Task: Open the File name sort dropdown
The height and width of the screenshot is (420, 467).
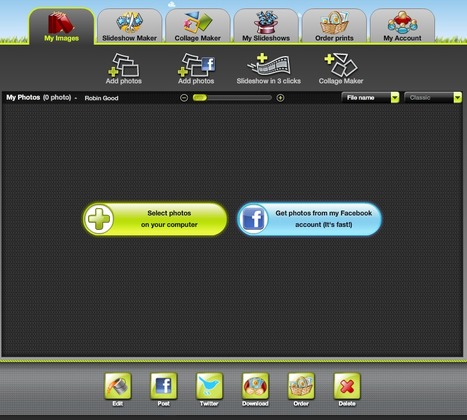Action: pyautogui.click(x=370, y=98)
